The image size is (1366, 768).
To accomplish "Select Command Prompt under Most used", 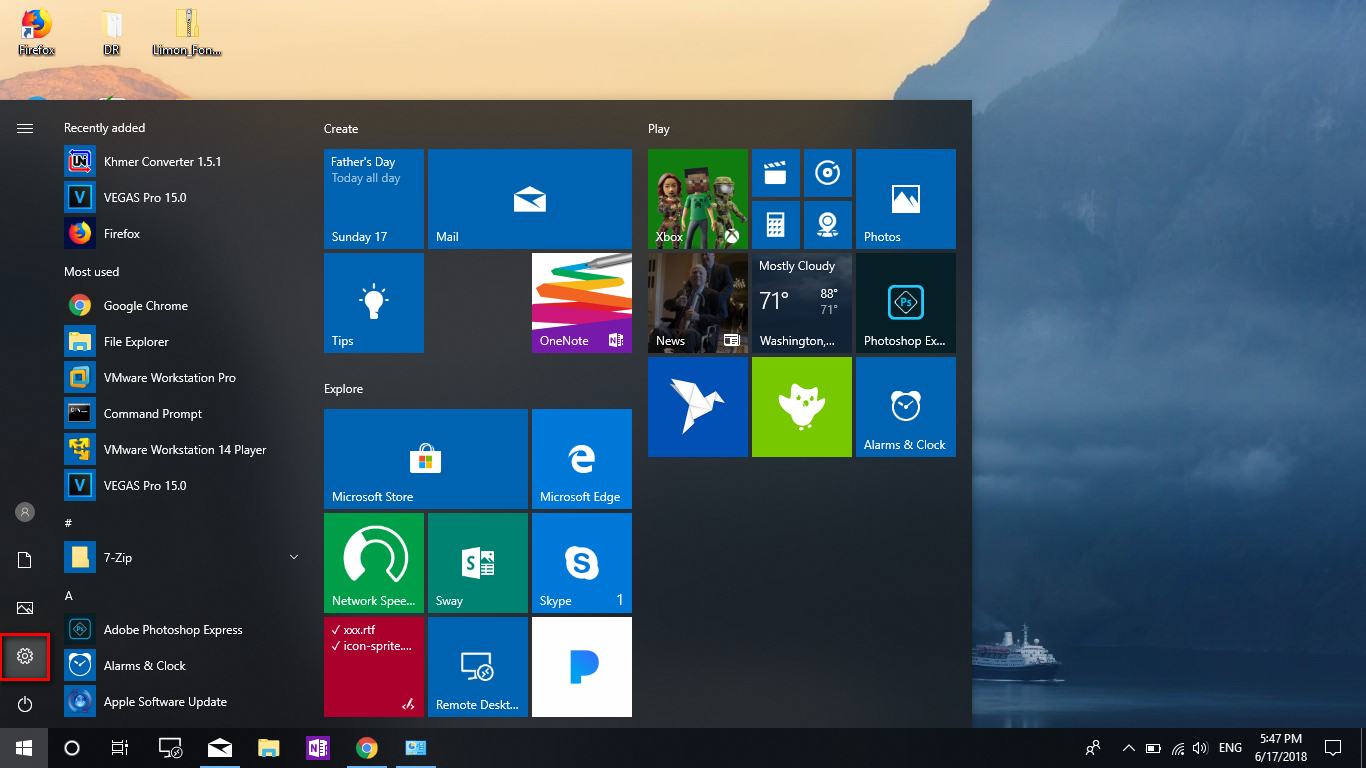I will [152, 413].
